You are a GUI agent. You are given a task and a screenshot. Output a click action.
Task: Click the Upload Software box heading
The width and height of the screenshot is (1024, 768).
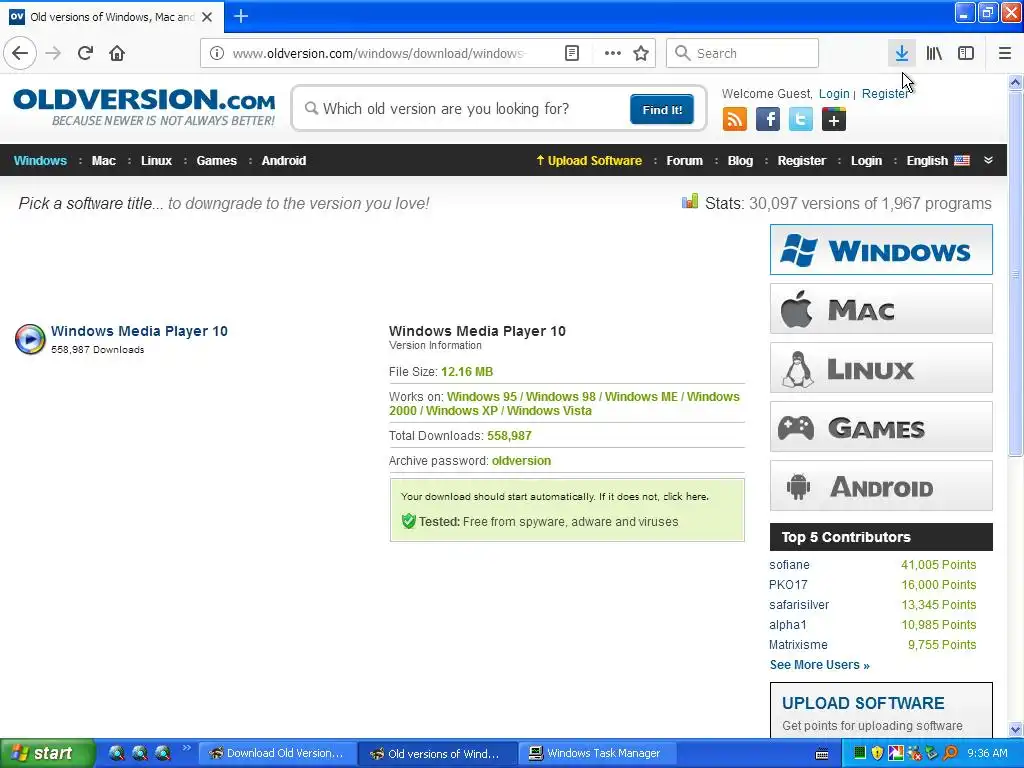(863, 703)
